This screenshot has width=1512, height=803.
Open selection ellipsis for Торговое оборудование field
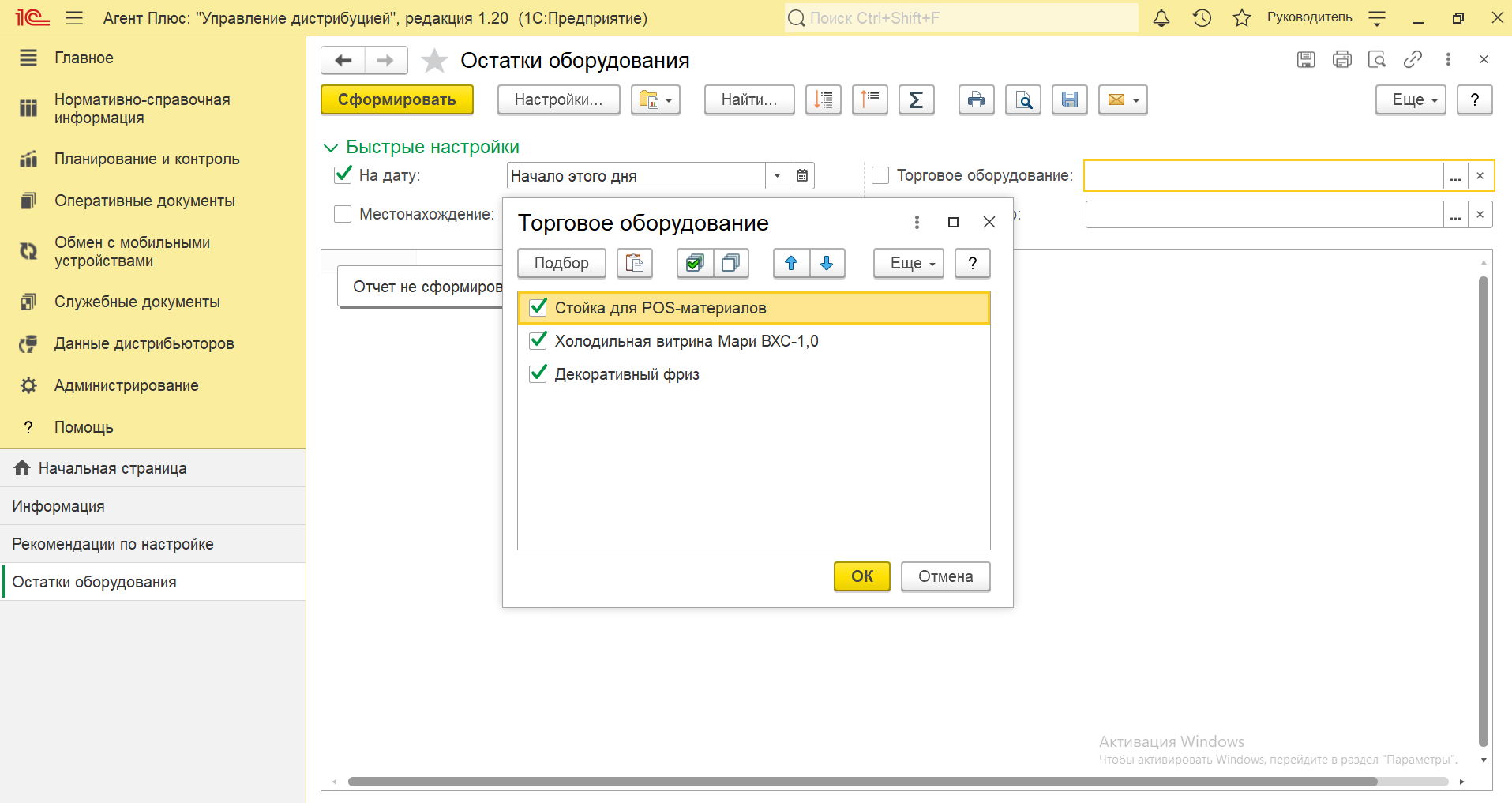1456,176
